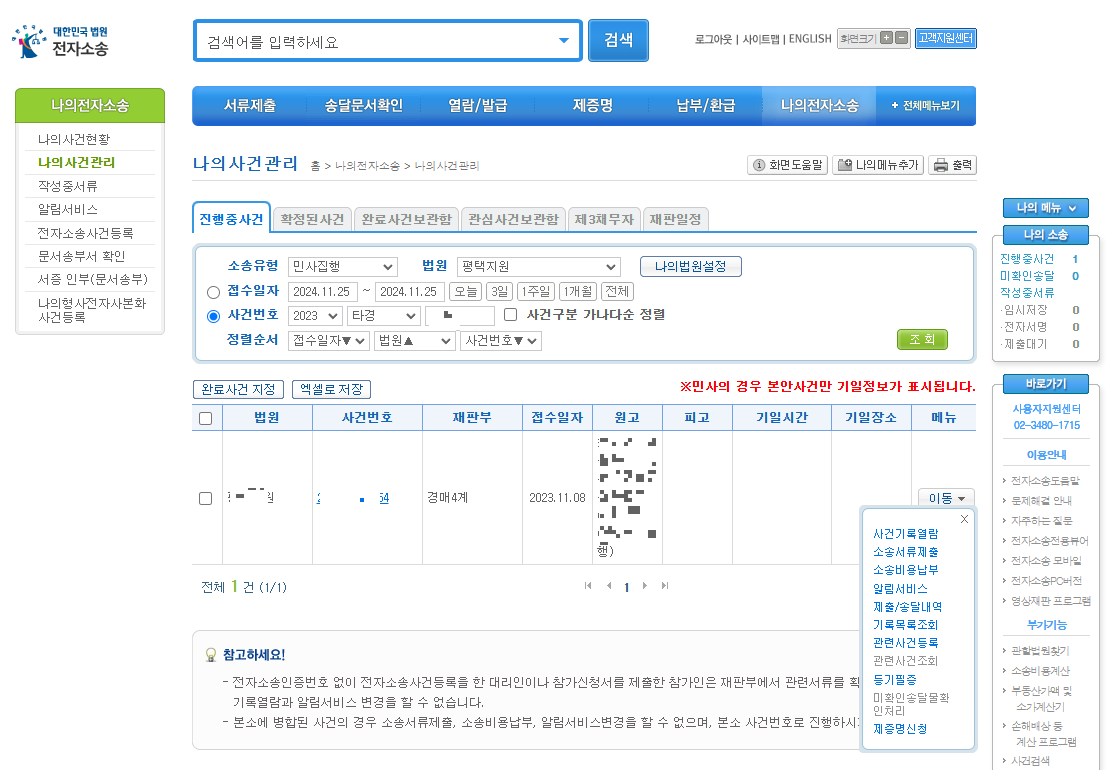1111x770 pixels.
Task: Toggle the select-all checkbox in table header
Action: tap(206, 417)
